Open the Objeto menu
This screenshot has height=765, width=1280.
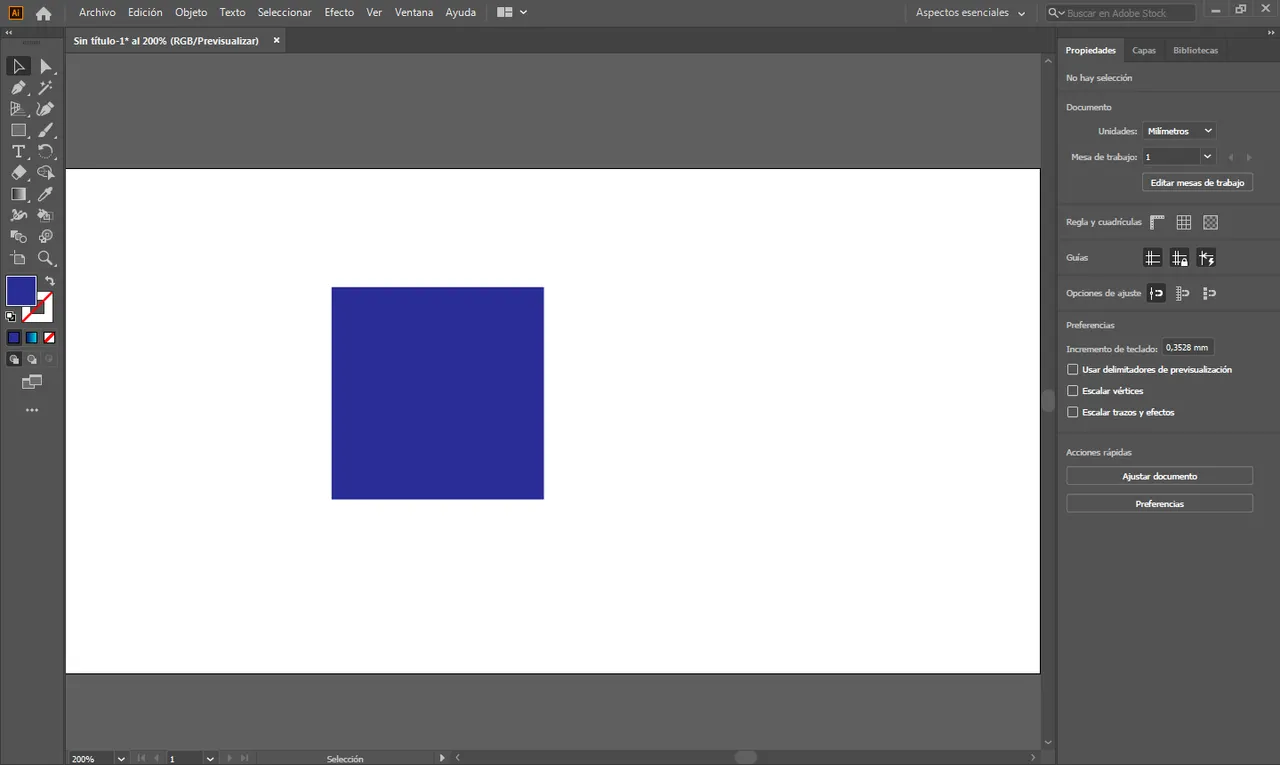pos(191,13)
